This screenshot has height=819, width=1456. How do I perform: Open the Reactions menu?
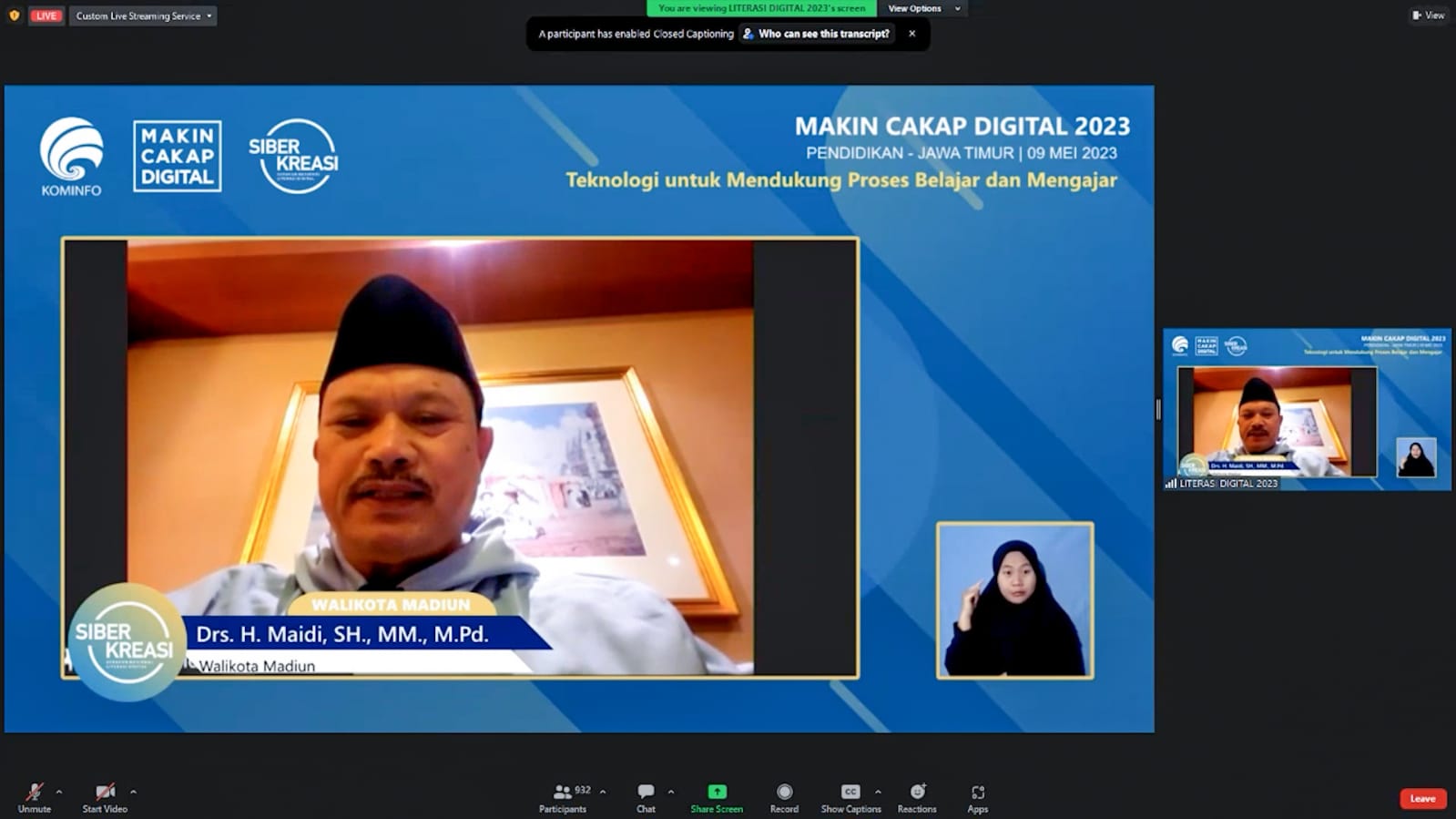click(917, 796)
